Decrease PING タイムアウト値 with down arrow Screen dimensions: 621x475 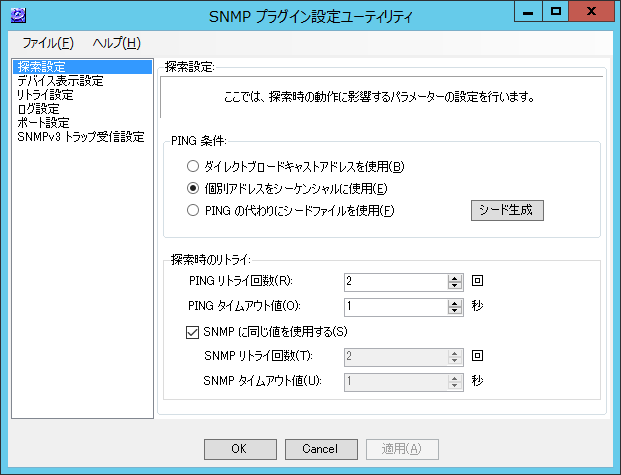click(x=455, y=311)
